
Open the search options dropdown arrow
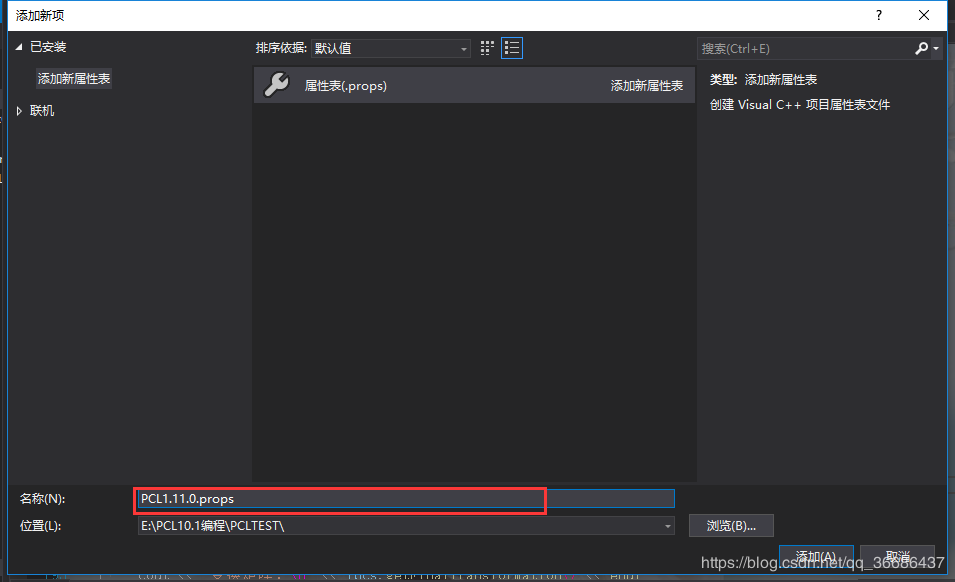click(x=936, y=47)
